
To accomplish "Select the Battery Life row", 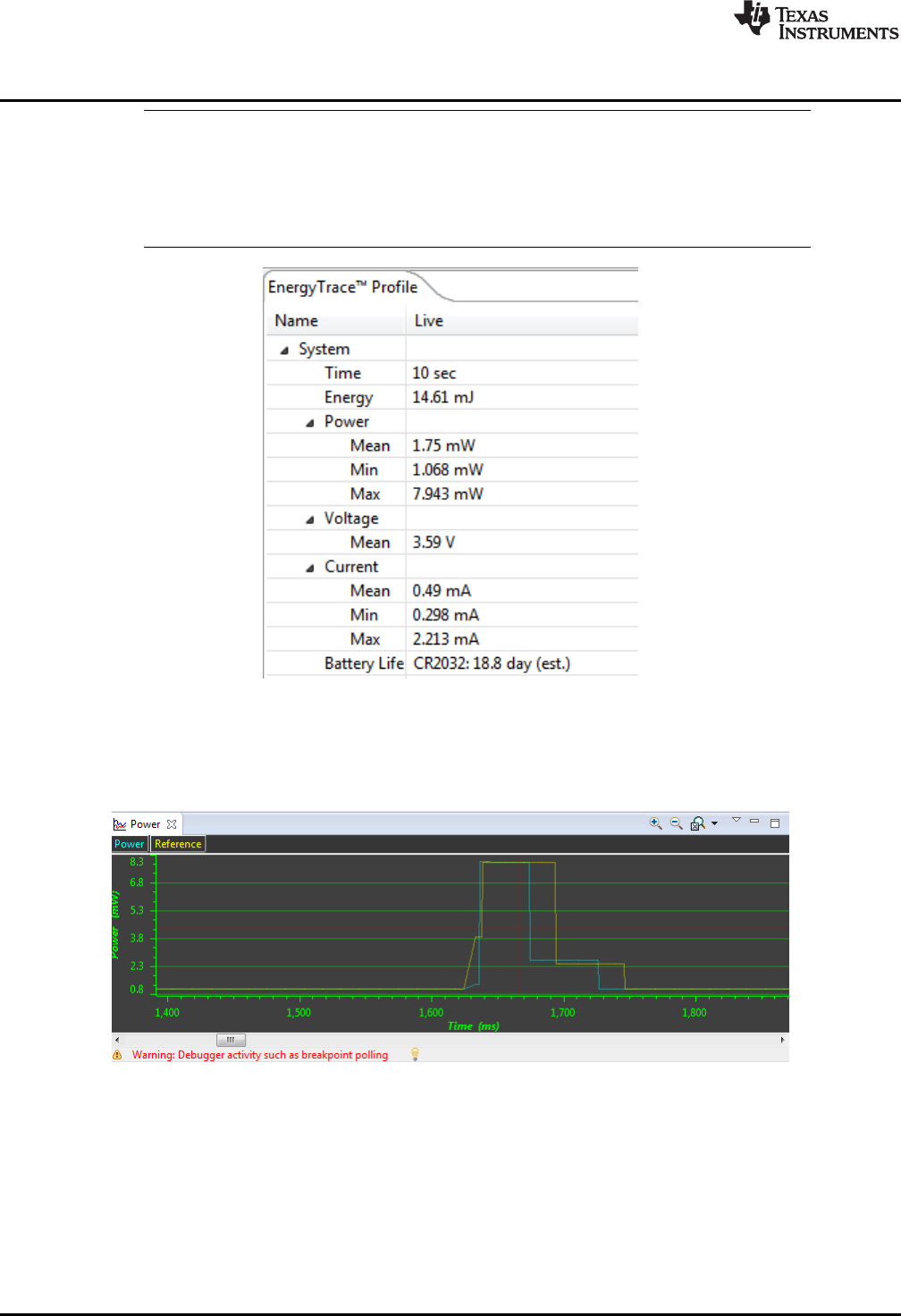I will (x=452, y=663).
